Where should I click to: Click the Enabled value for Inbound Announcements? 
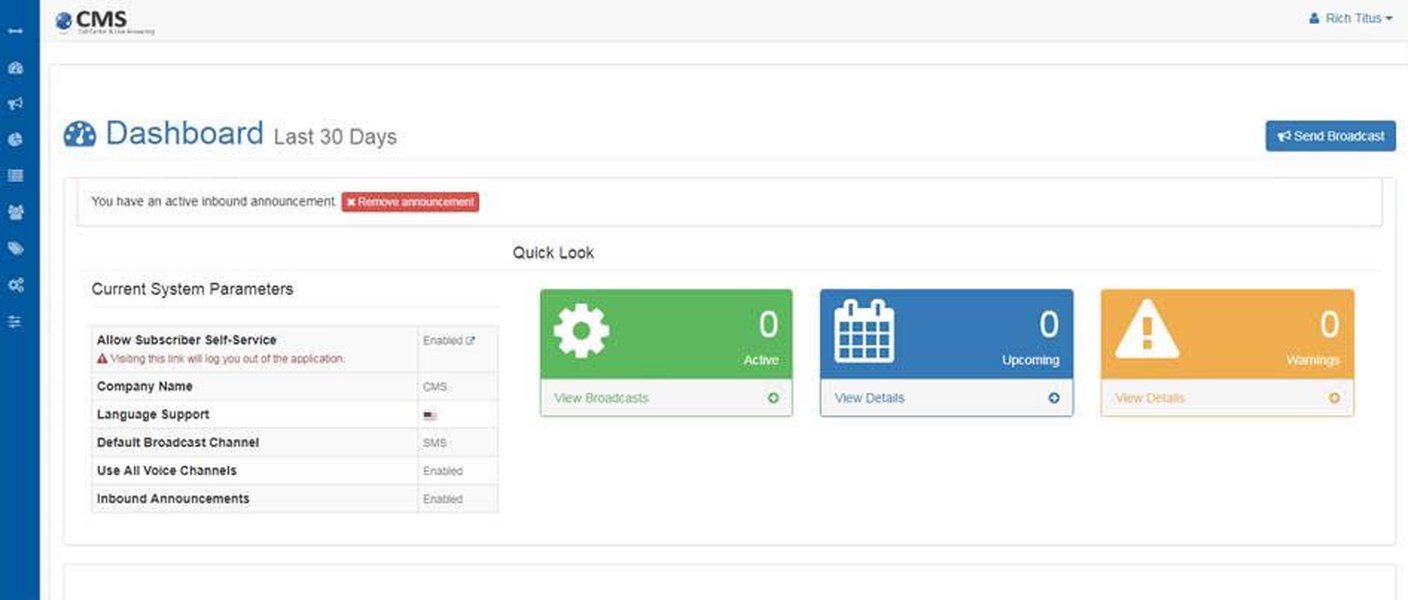tap(443, 499)
